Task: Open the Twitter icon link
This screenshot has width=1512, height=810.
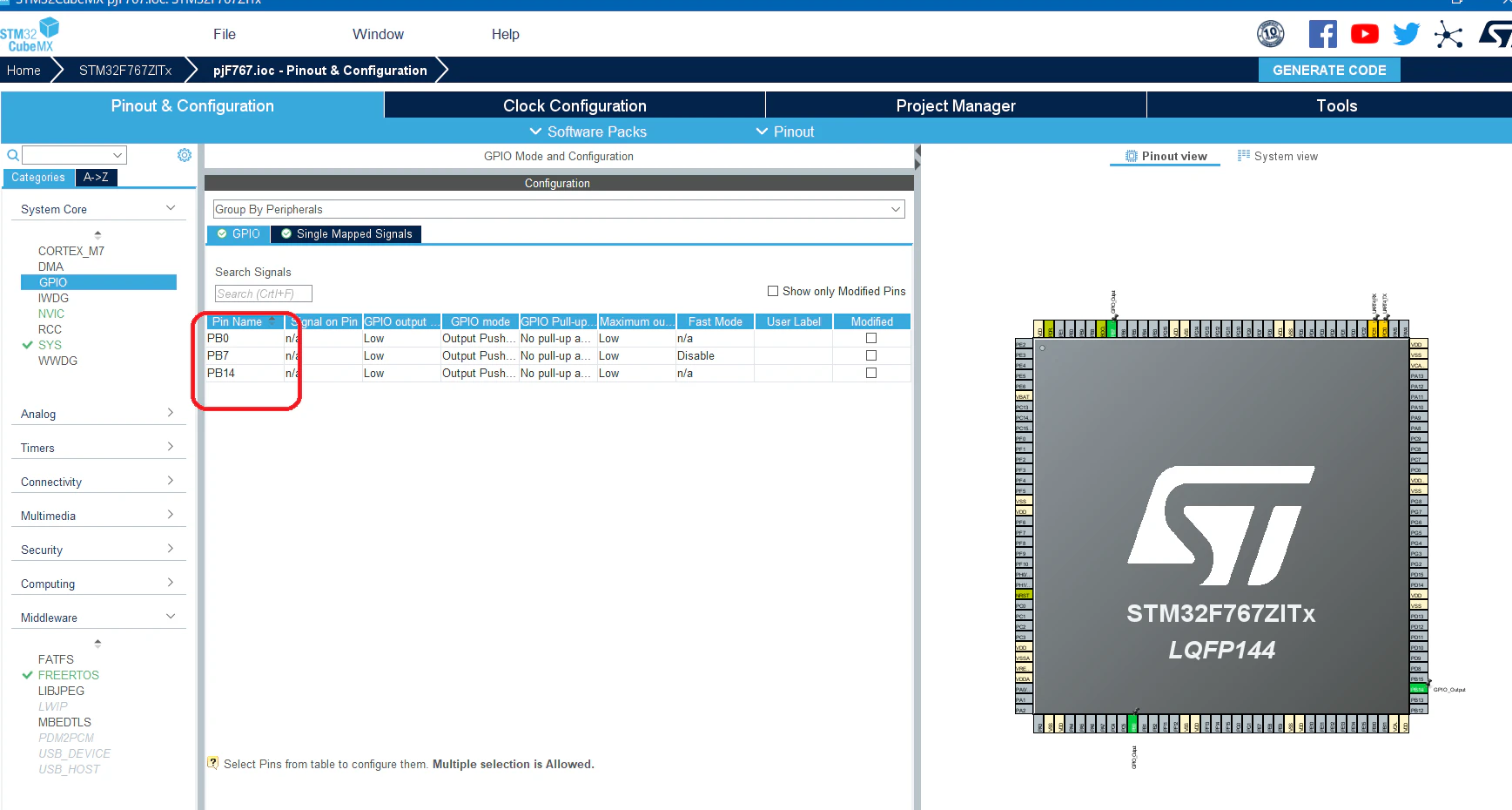Action: click(1406, 34)
